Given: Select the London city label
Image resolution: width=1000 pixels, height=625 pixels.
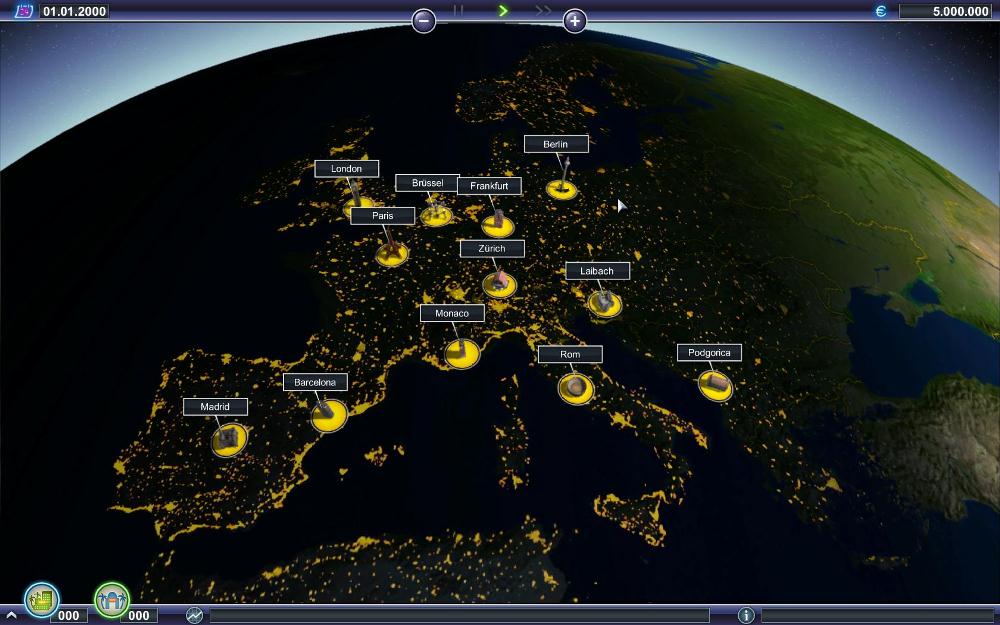Looking at the screenshot, I should pos(346,169).
